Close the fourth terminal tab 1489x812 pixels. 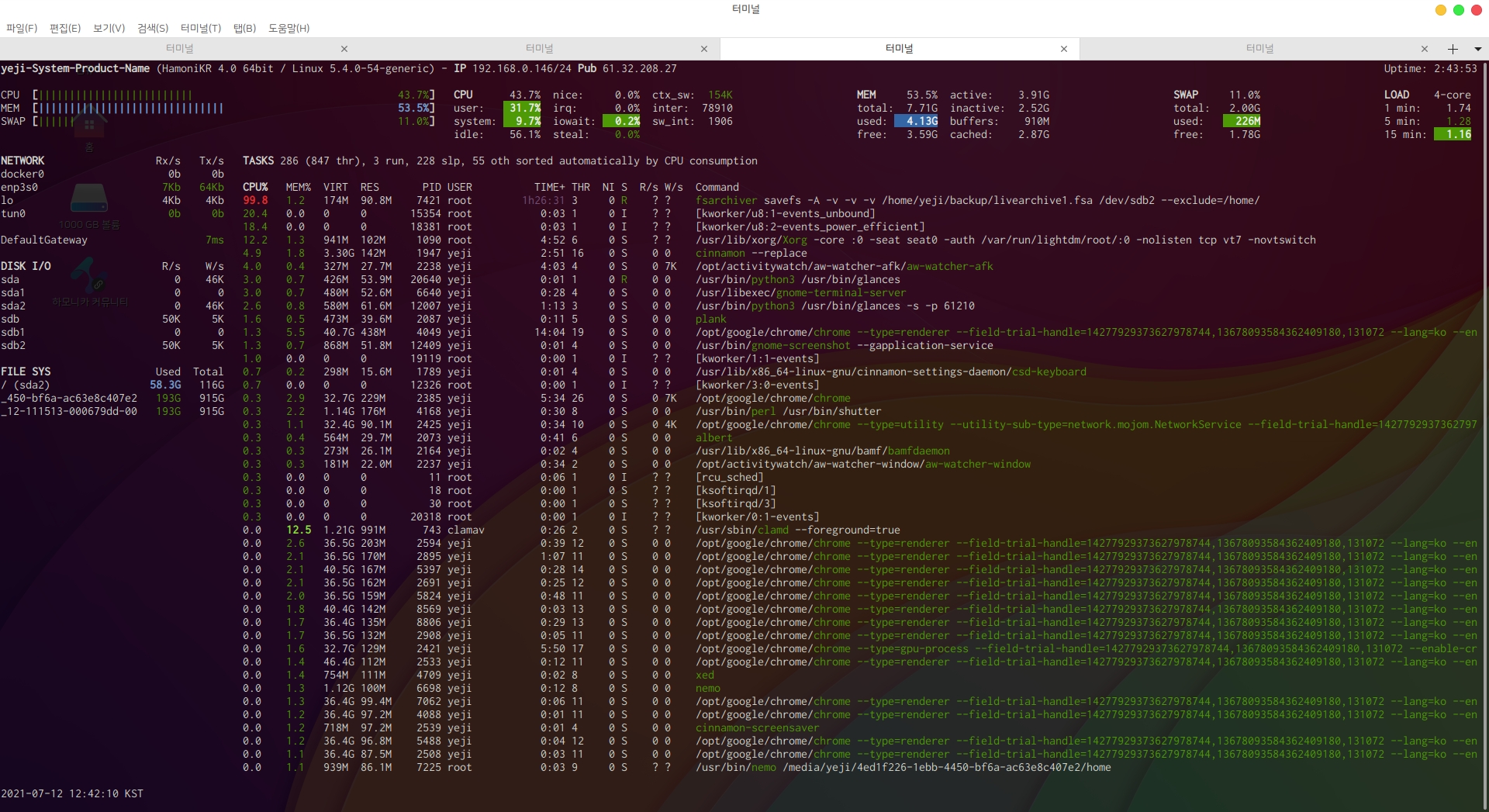pyautogui.click(x=1424, y=49)
